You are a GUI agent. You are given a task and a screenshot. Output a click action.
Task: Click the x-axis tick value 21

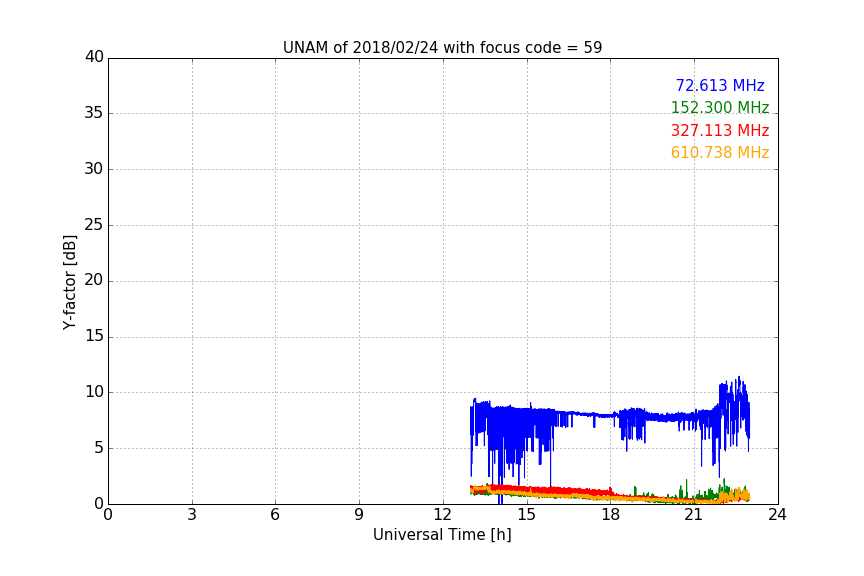tap(694, 515)
